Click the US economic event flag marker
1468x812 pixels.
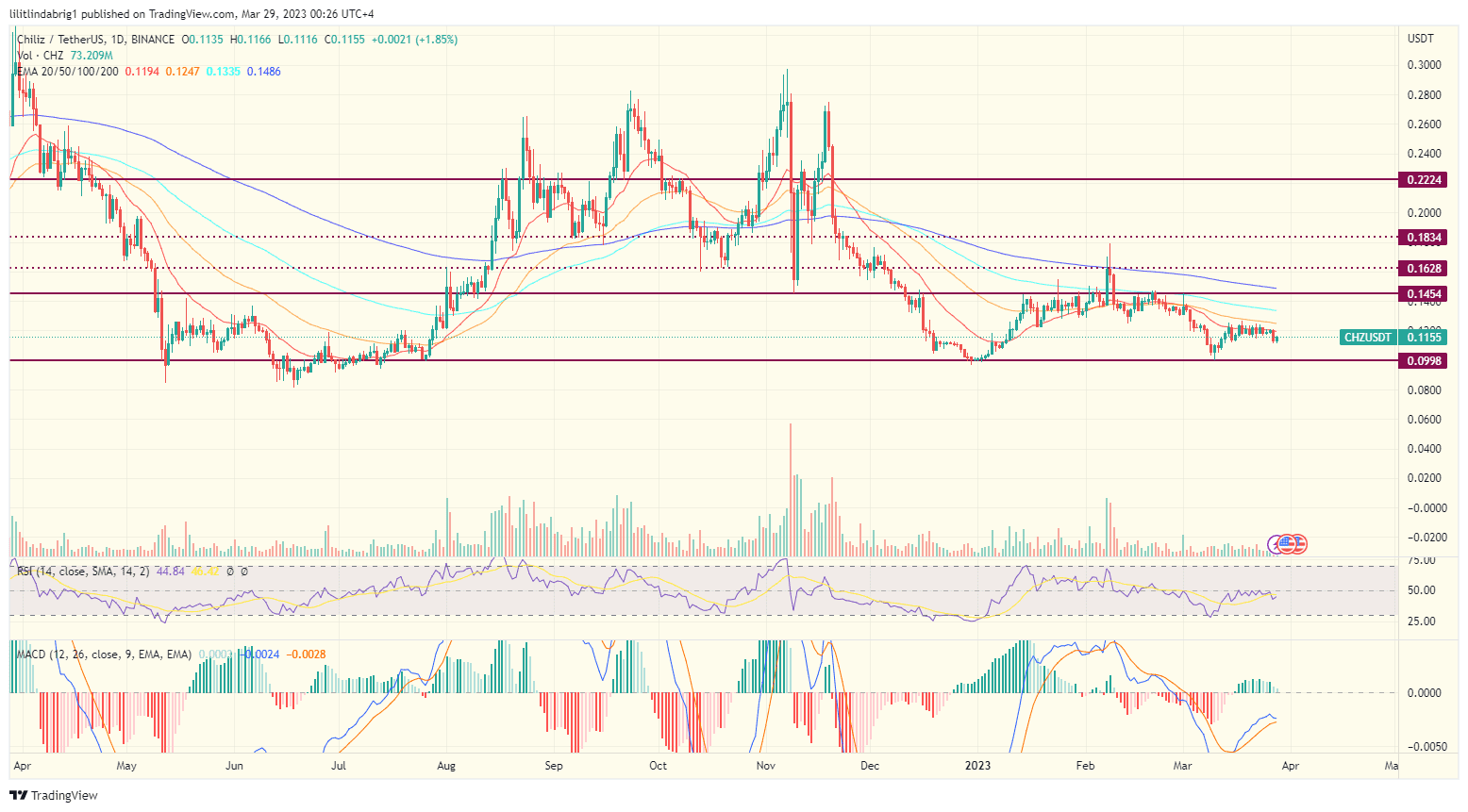pos(1286,543)
